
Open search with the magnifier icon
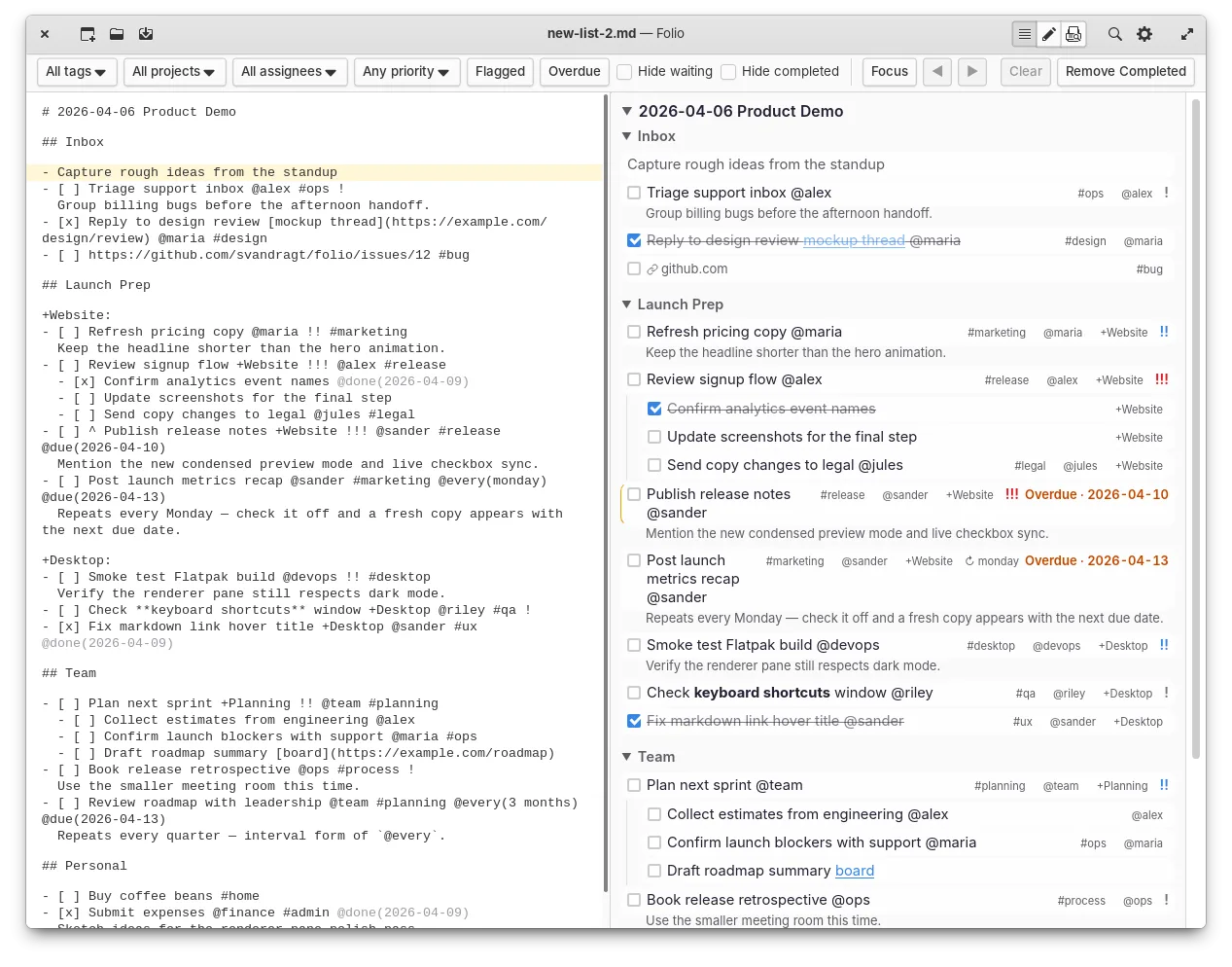tap(1115, 34)
